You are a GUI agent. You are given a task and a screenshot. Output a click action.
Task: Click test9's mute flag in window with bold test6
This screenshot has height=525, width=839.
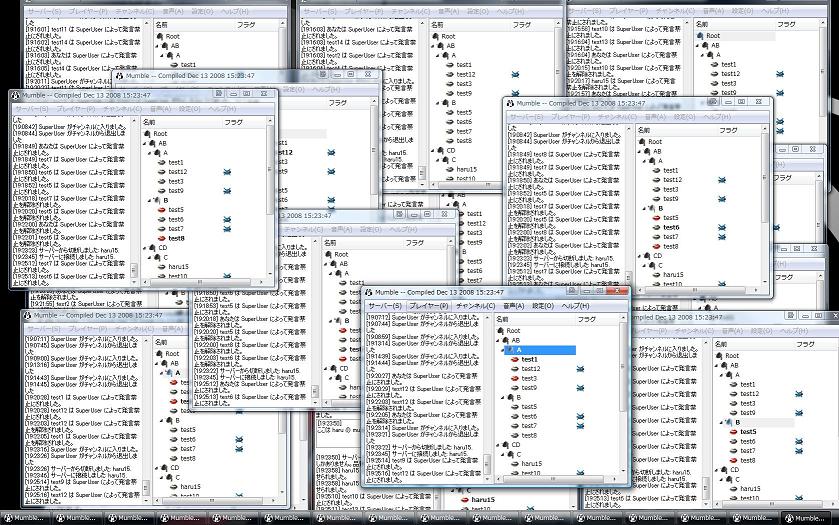point(722,199)
